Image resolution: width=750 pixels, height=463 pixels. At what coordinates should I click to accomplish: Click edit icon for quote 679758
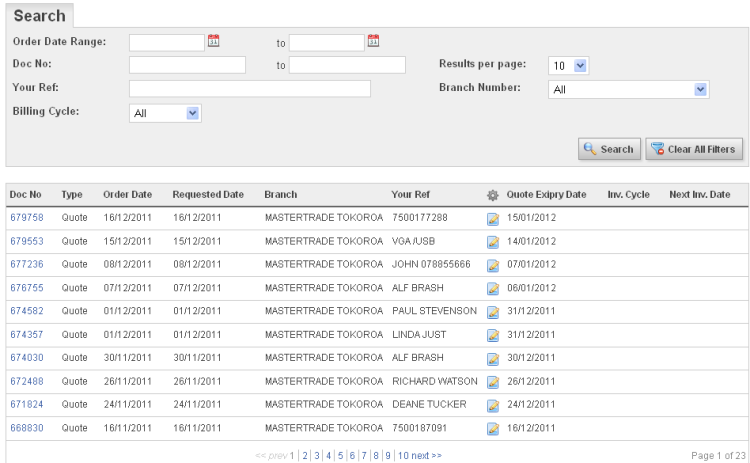coord(492,218)
